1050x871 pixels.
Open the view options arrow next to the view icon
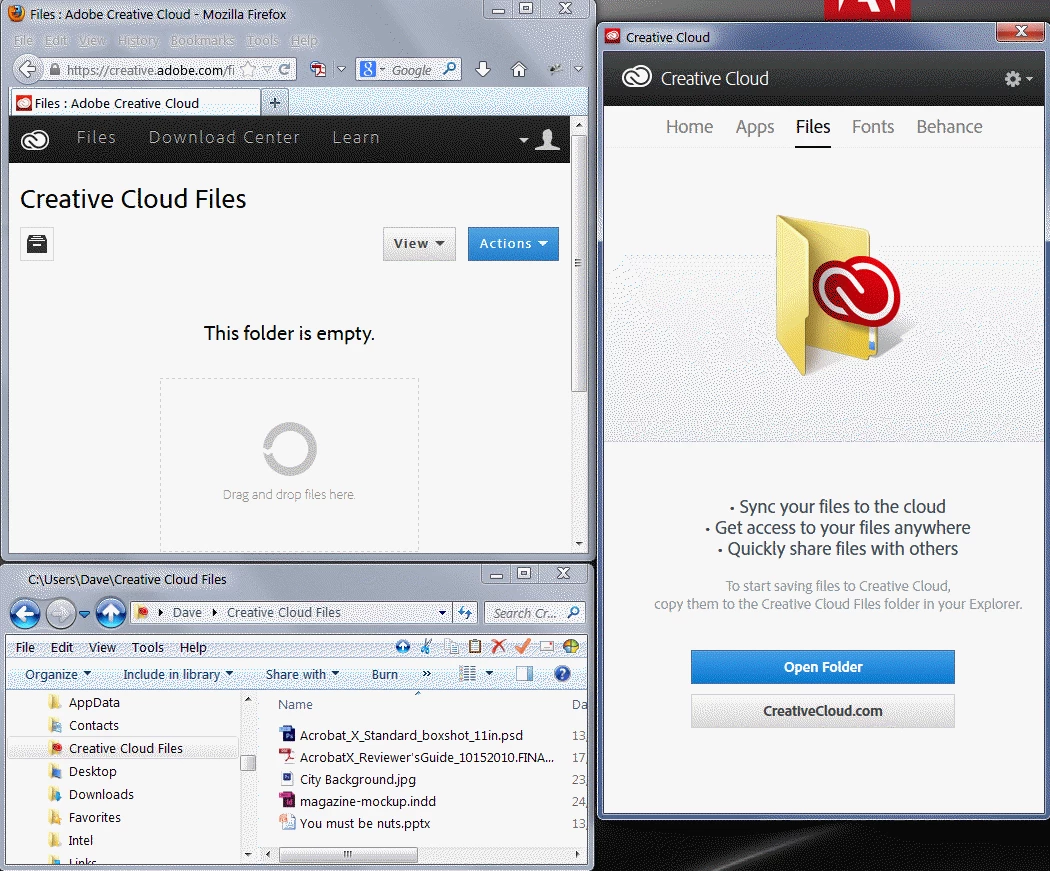pyautogui.click(x=489, y=674)
